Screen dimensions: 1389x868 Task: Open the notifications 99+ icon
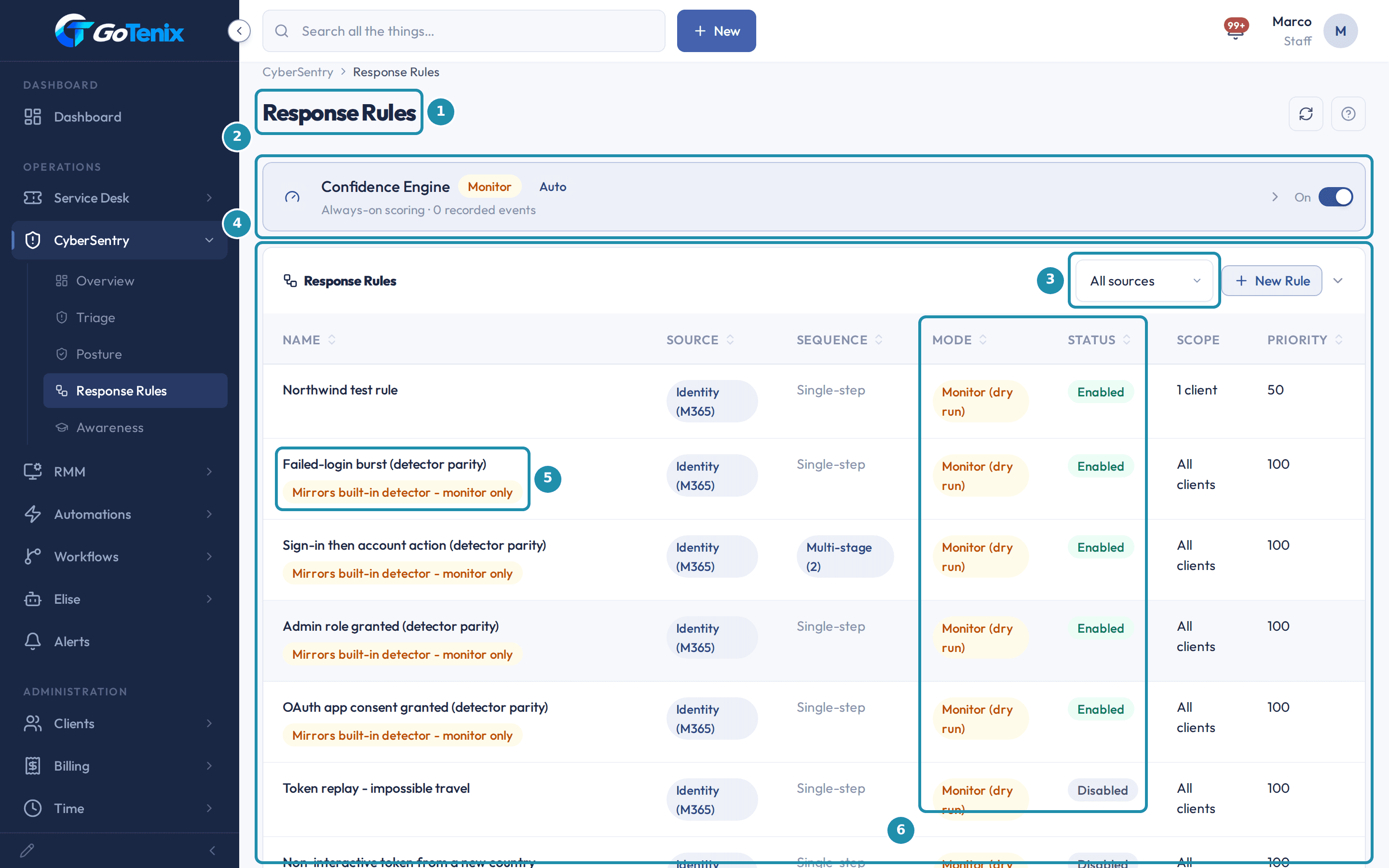coord(1236,29)
